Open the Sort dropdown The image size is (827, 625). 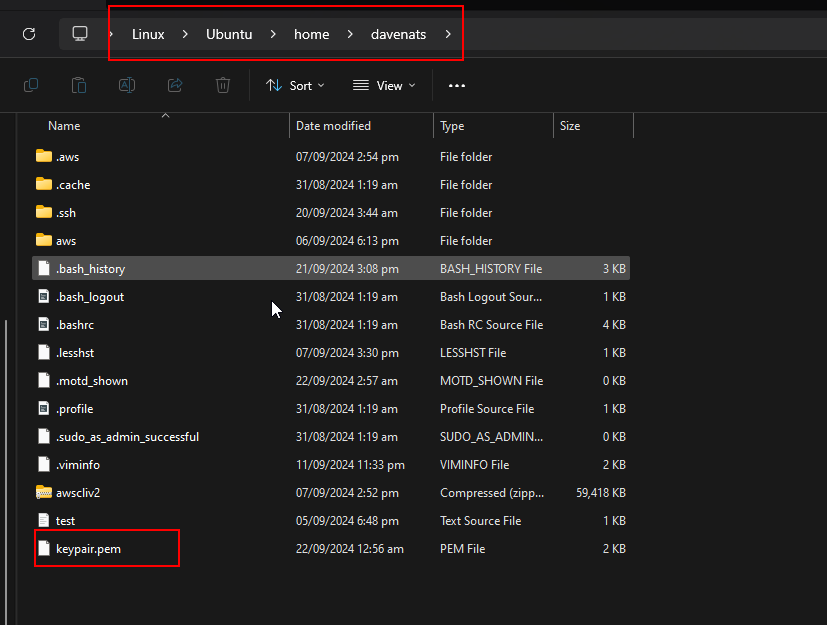[x=295, y=86]
